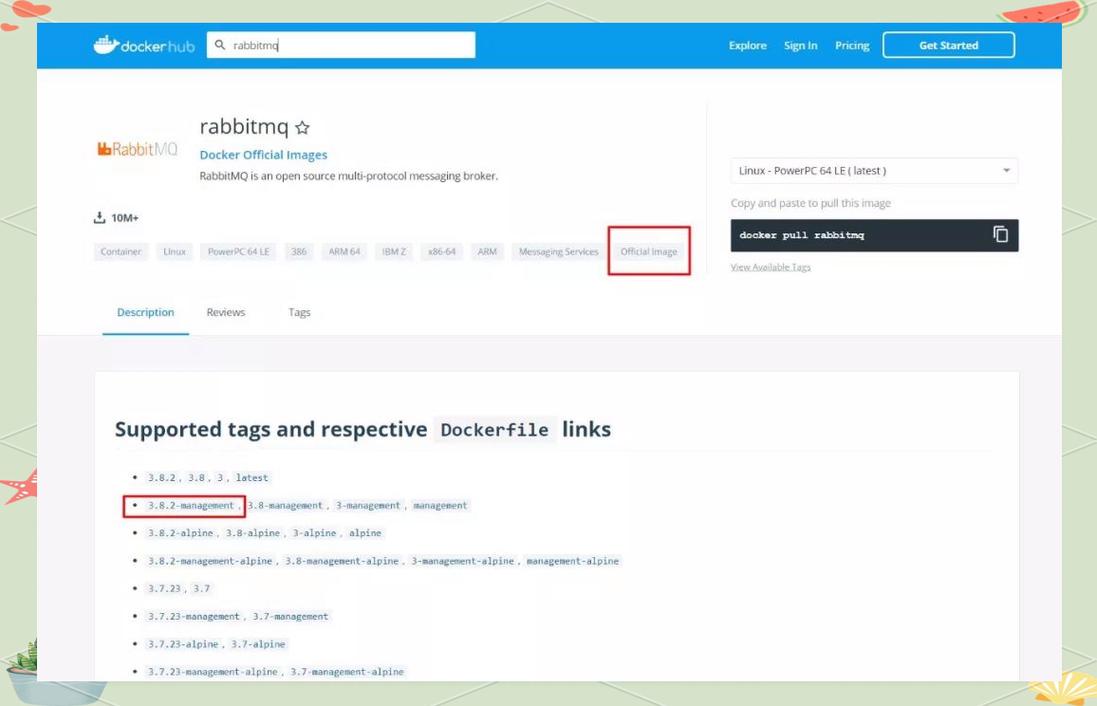Viewport: 1097px width, 706px height.
Task: Click the download count icon
Action: pos(99,218)
